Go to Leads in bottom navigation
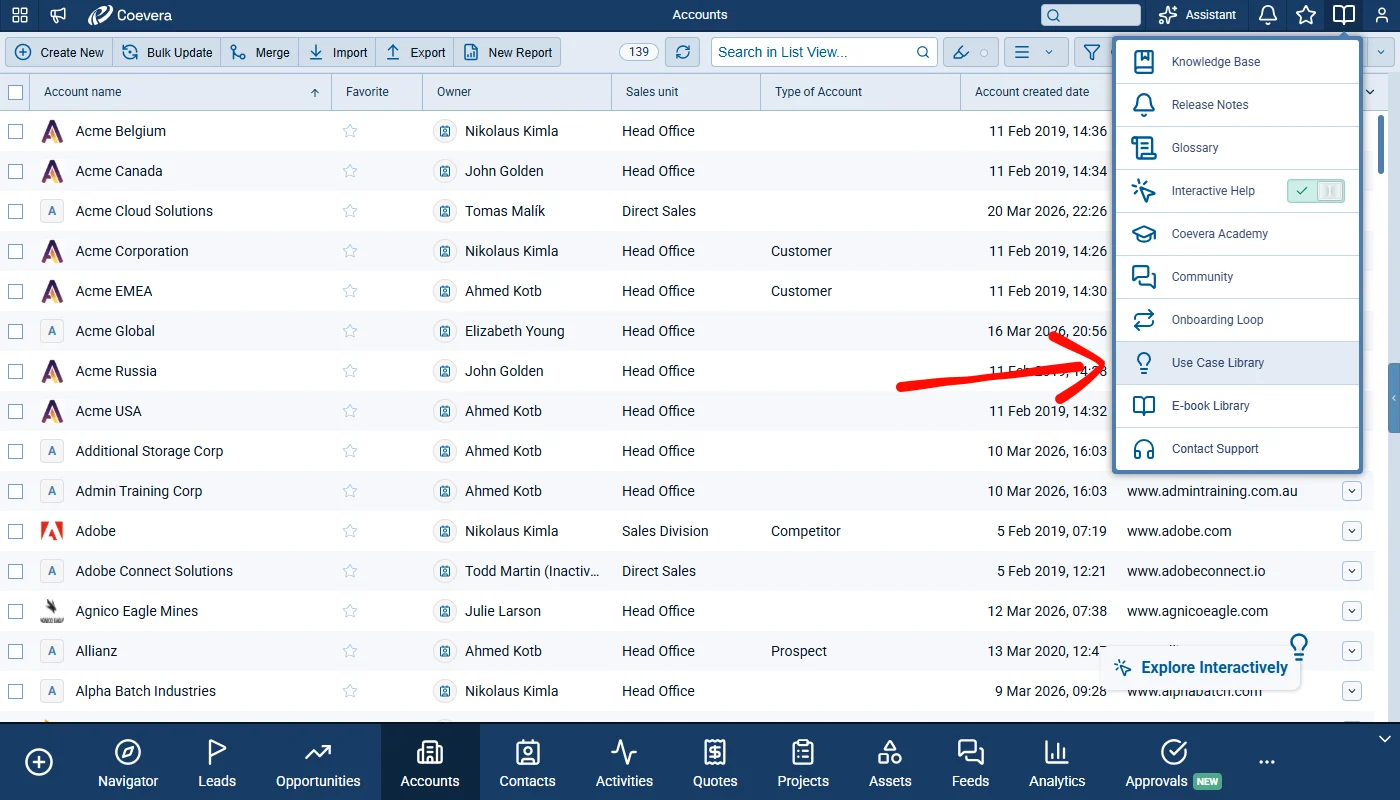This screenshot has height=800, width=1400. (x=217, y=762)
